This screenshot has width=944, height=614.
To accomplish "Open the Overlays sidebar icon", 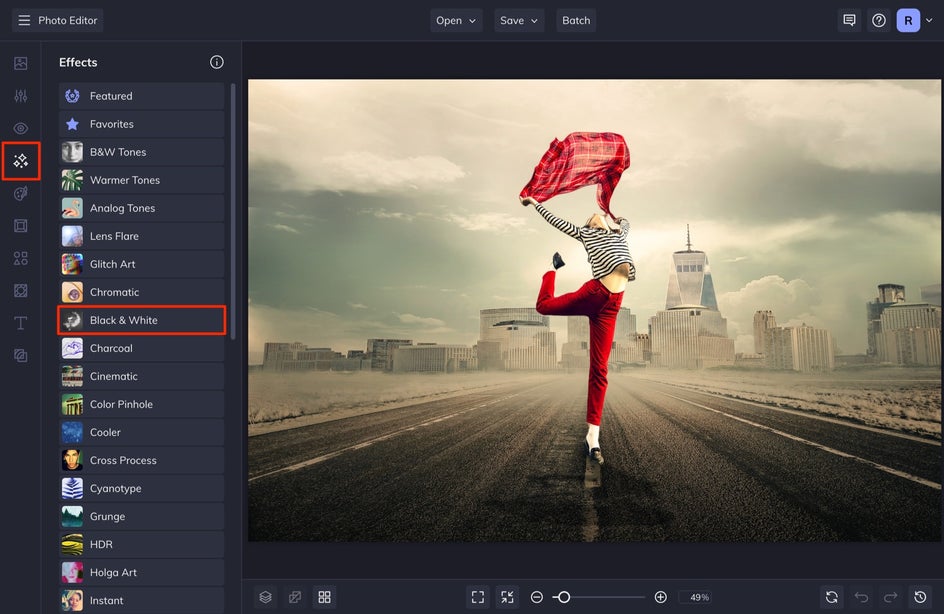I will (x=20, y=291).
